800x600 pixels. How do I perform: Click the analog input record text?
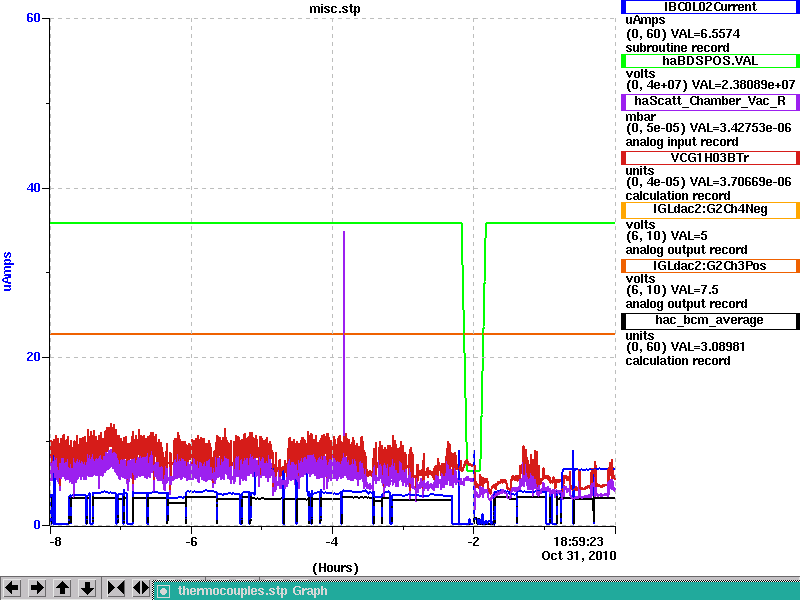pyautogui.click(x=682, y=142)
